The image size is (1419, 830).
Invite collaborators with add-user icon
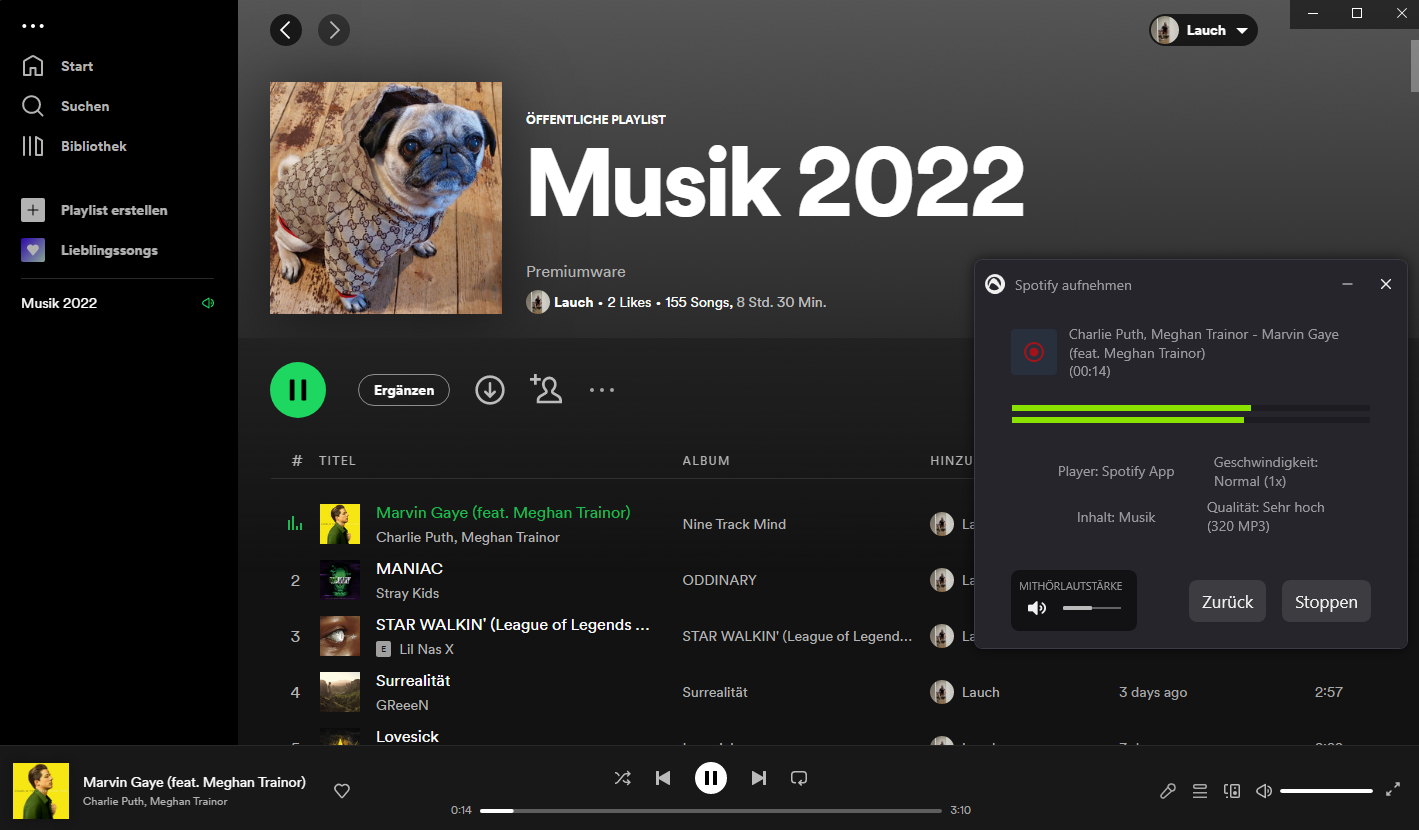pyautogui.click(x=546, y=389)
